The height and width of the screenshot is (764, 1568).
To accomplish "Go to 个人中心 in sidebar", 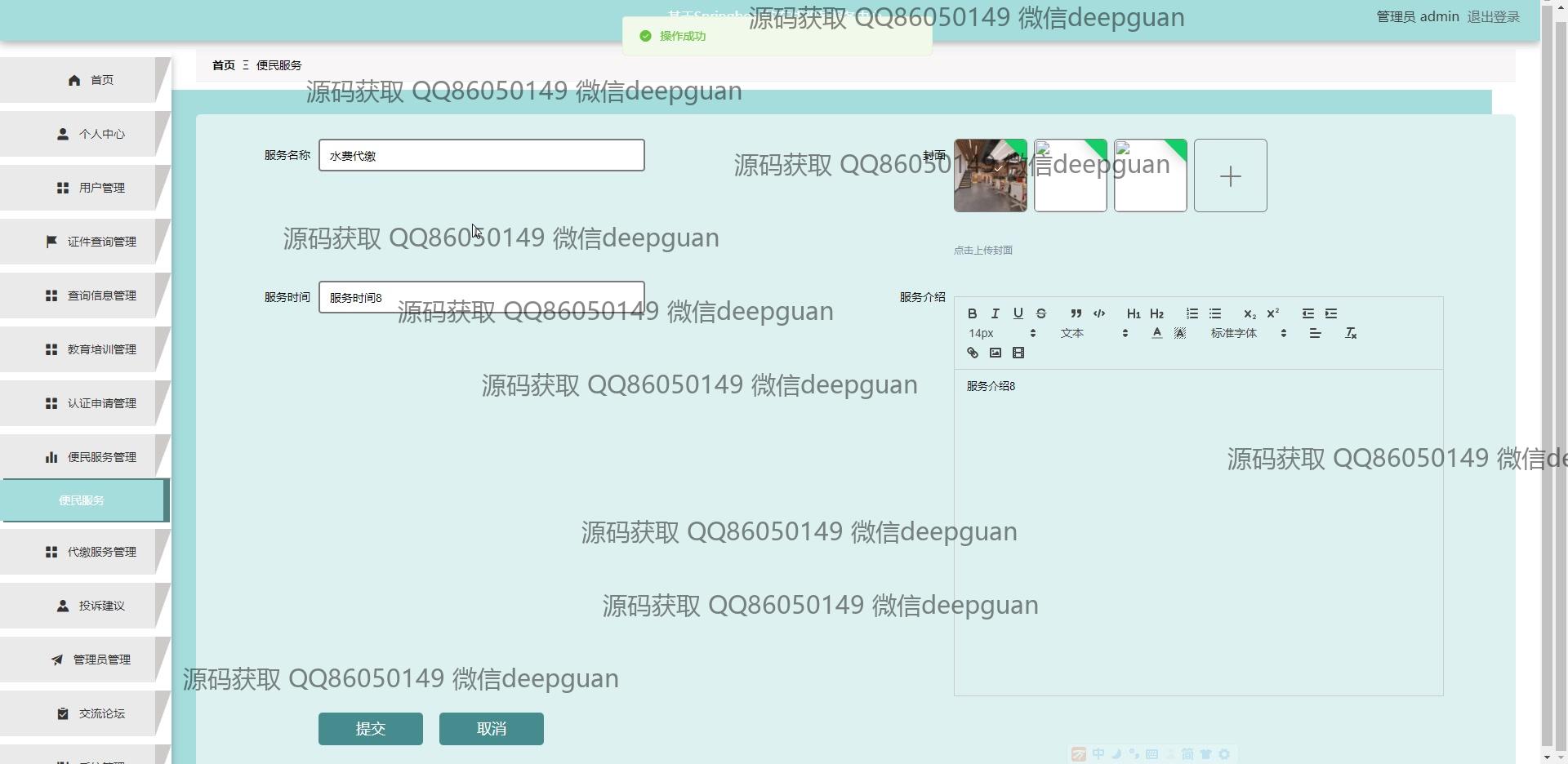I will (x=85, y=134).
